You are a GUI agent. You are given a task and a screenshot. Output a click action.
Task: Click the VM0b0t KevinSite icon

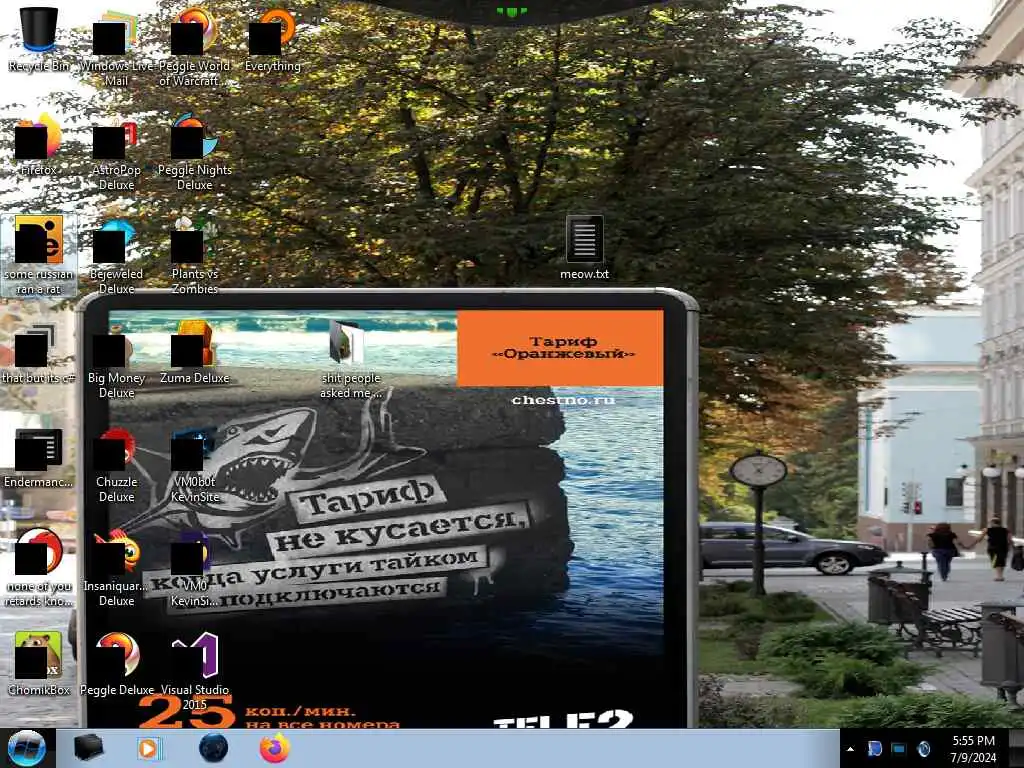click(195, 465)
